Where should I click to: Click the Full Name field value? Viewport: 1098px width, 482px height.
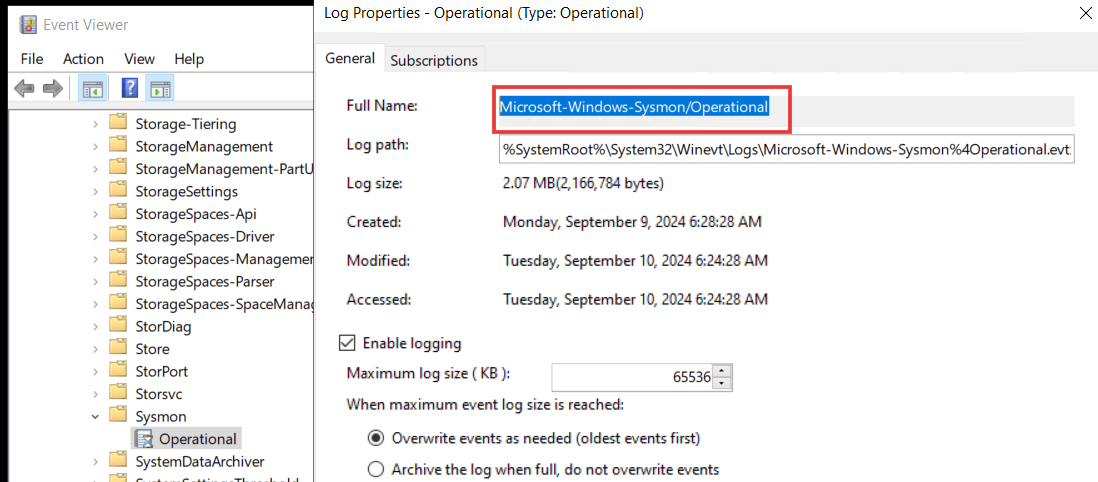pos(634,107)
